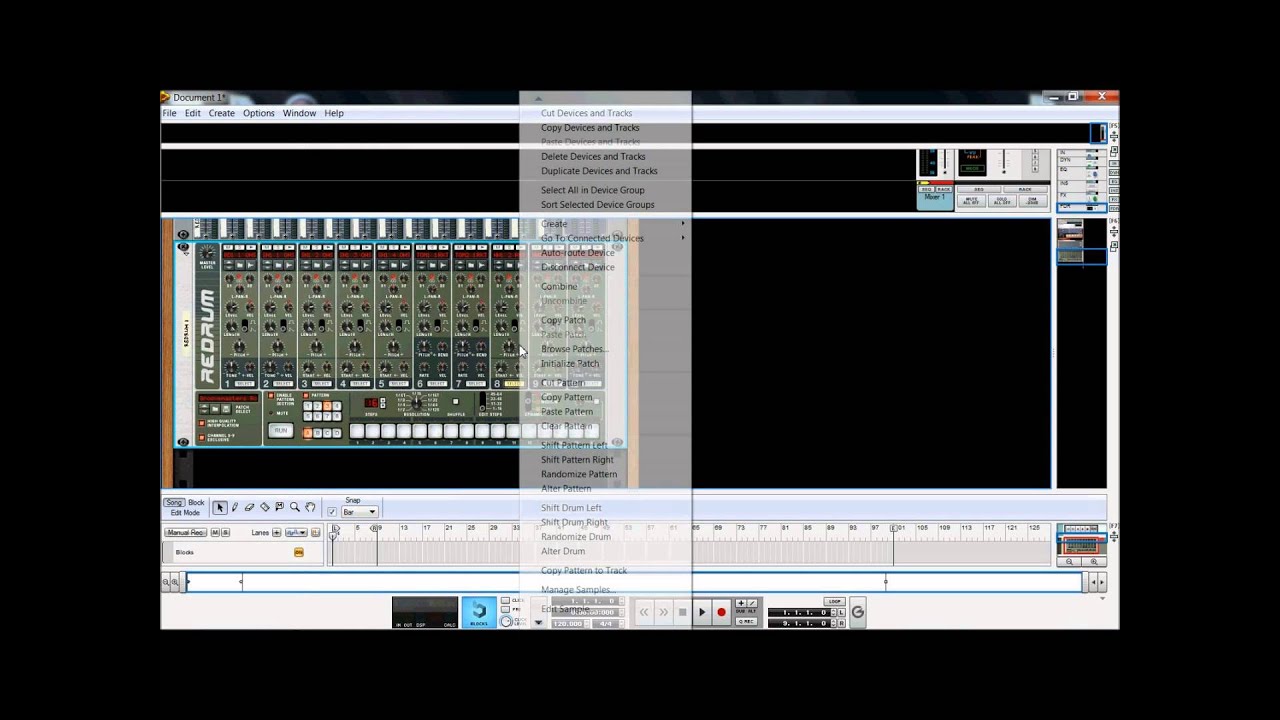Open the Window menu

299,113
